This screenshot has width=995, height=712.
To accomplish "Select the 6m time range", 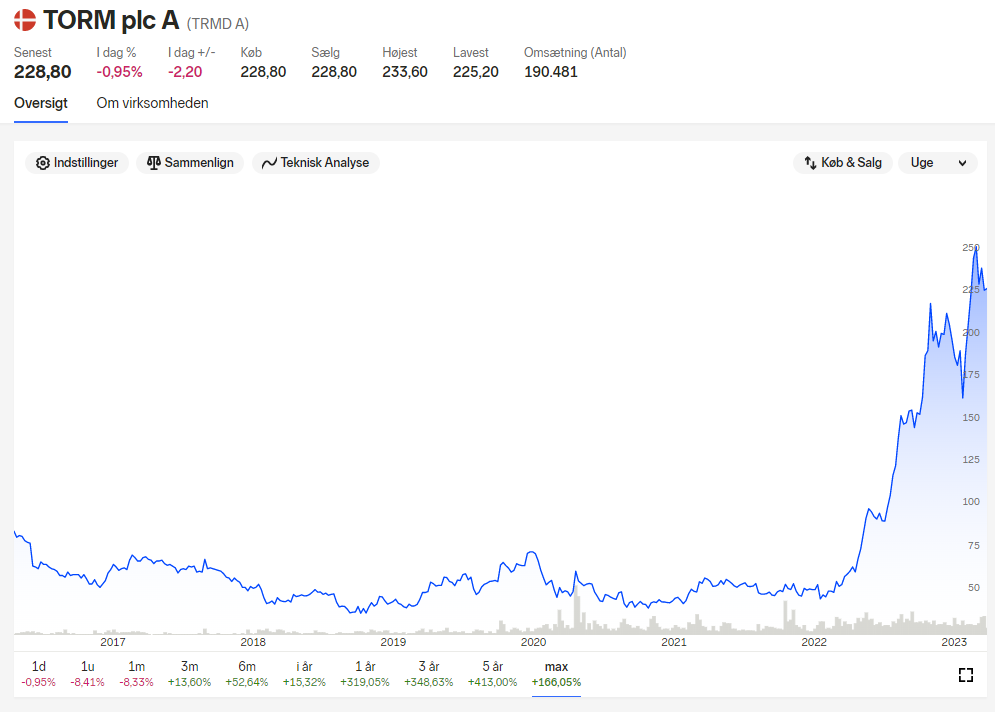I will tap(247, 674).
